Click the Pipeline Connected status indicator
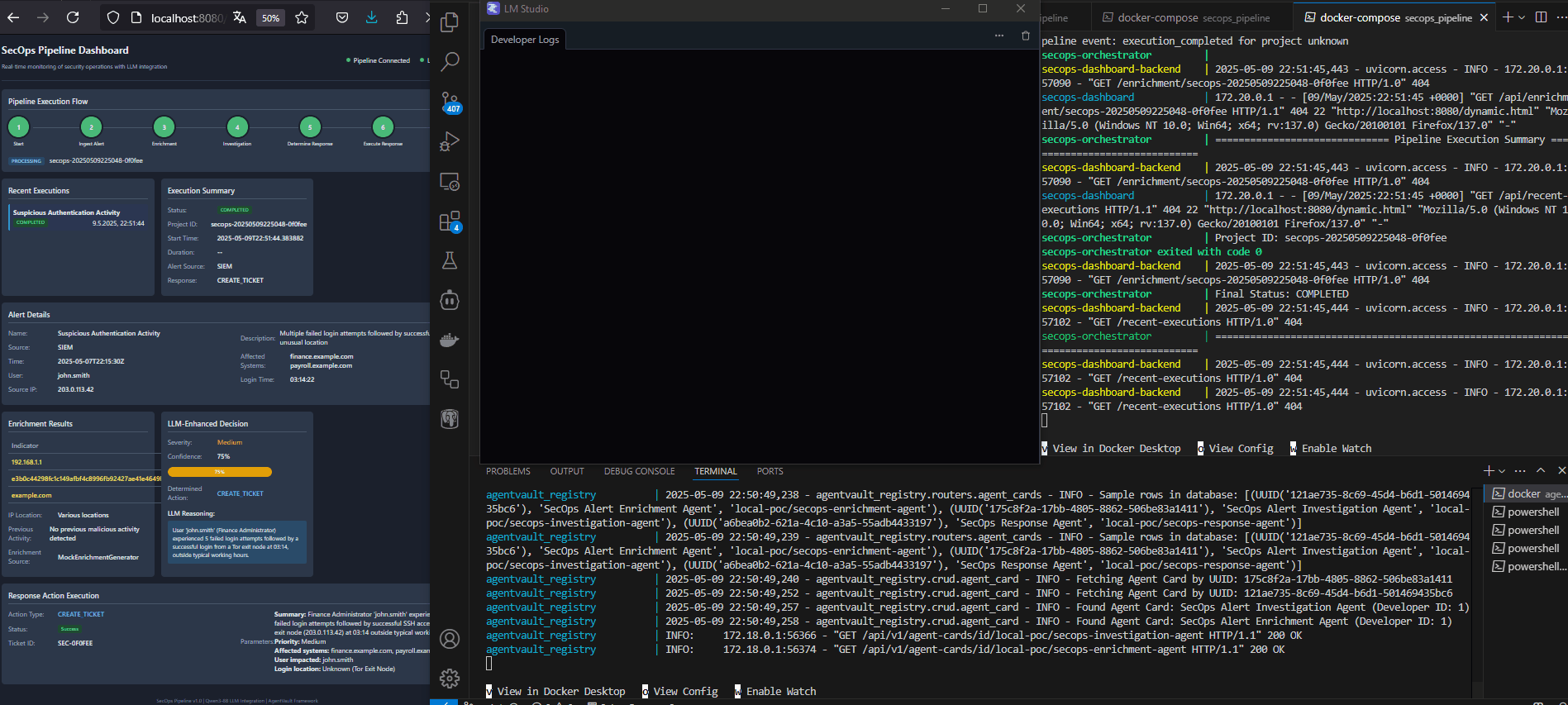The width and height of the screenshot is (1568, 705). [x=379, y=60]
